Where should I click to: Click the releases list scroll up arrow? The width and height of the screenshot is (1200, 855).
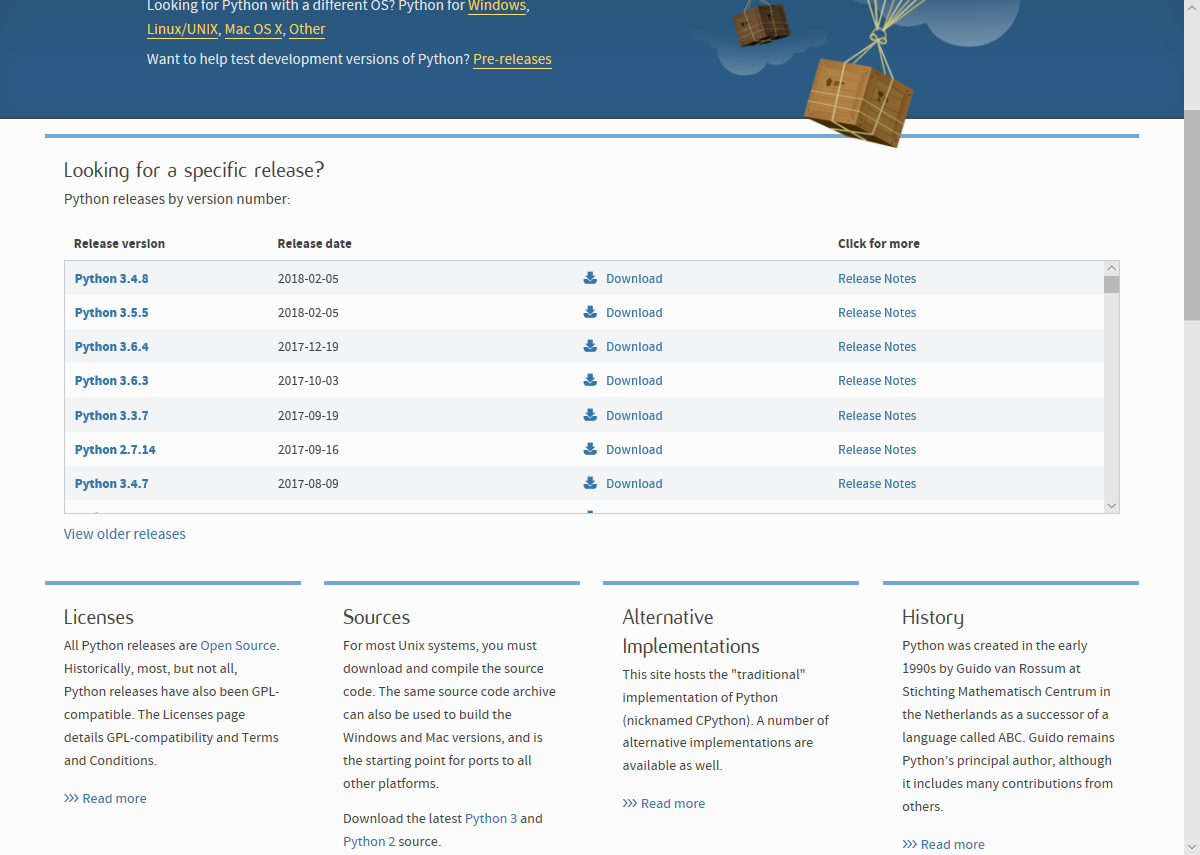tap(1111, 268)
